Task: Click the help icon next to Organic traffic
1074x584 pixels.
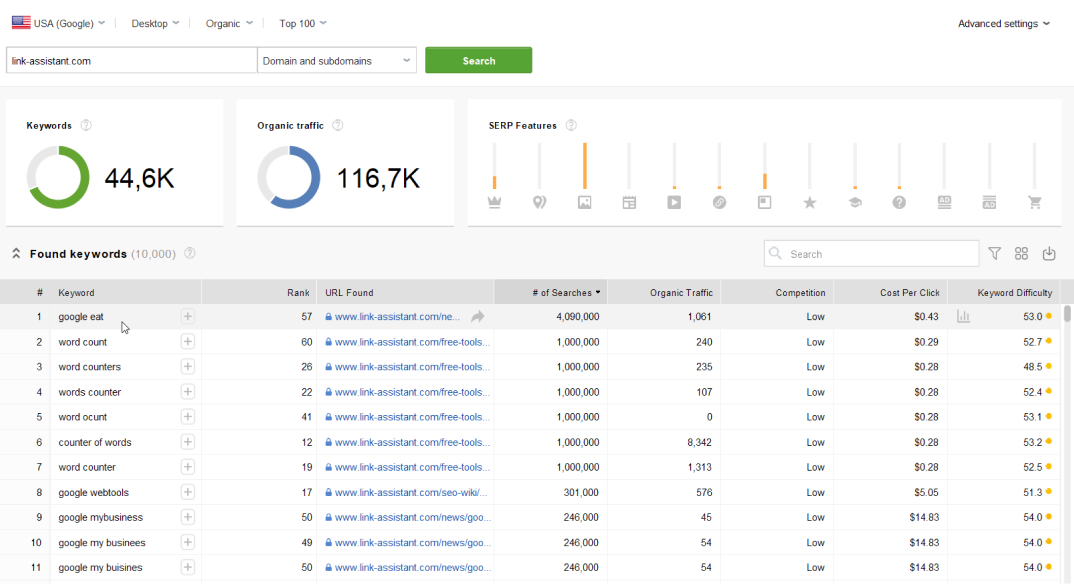Action: (337, 125)
